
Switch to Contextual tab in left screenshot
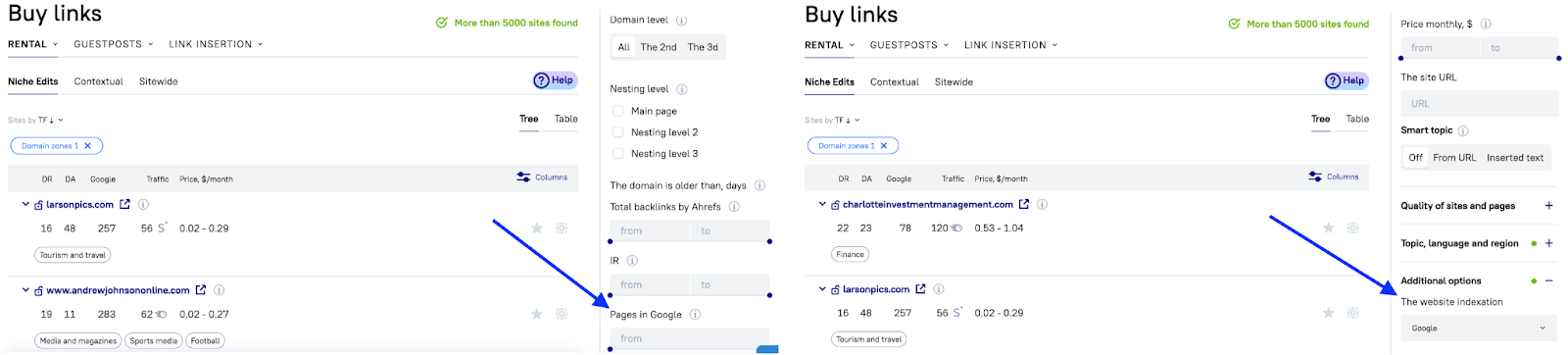[x=99, y=81]
